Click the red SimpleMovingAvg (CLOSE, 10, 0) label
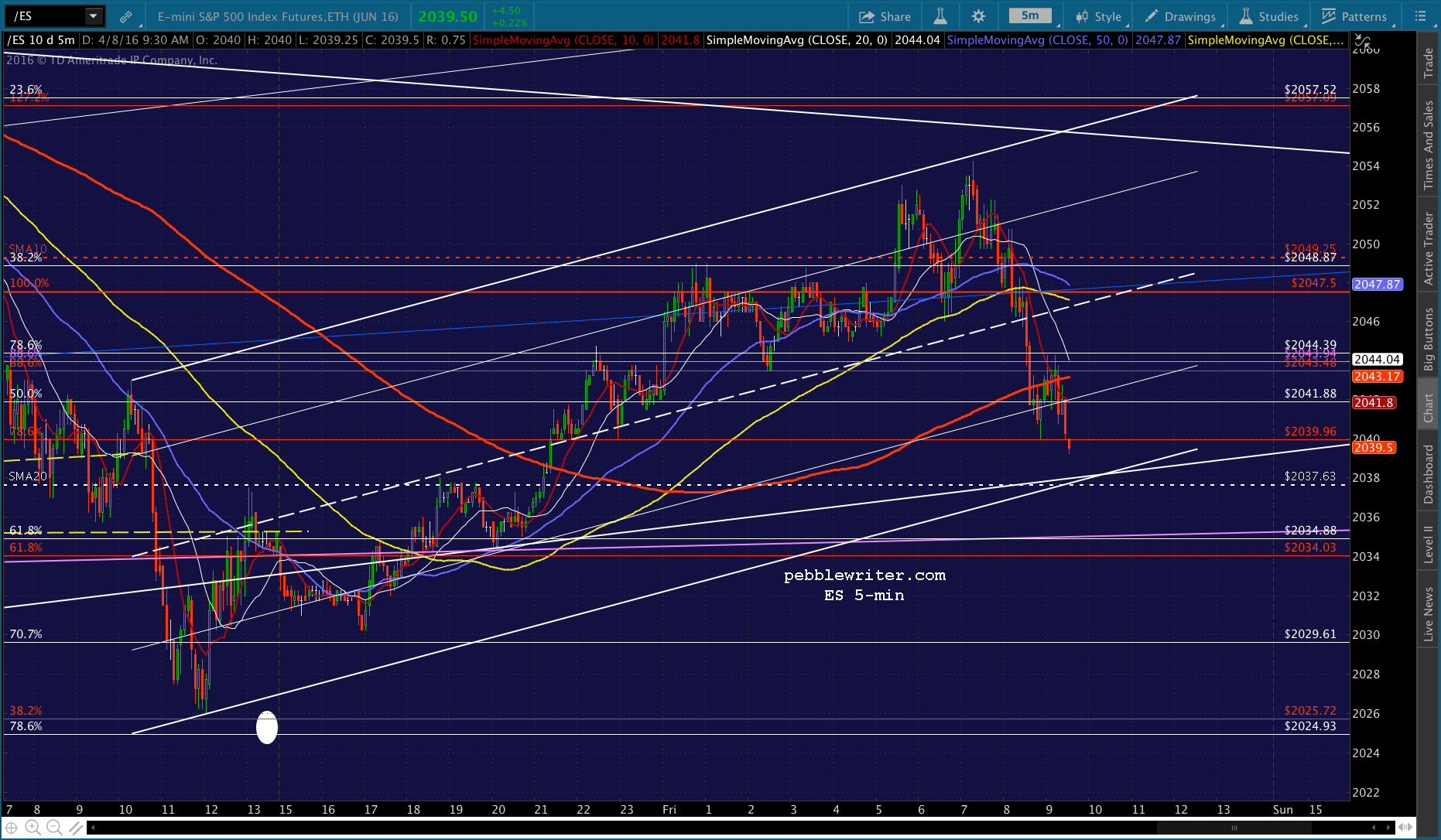The height and width of the screenshot is (840, 1441). (x=563, y=40)
